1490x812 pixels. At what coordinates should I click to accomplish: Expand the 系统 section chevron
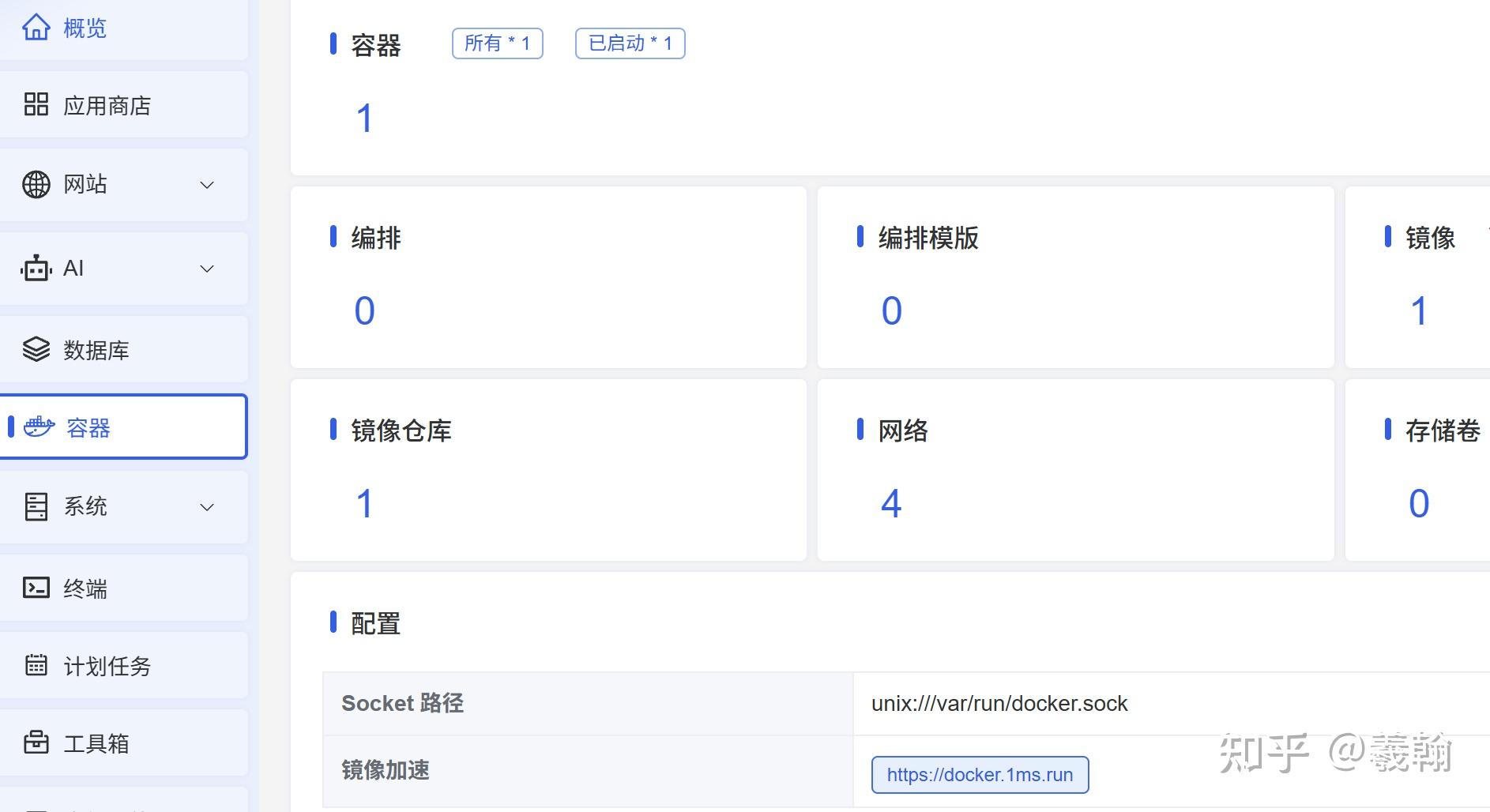(x=206, y=507)
